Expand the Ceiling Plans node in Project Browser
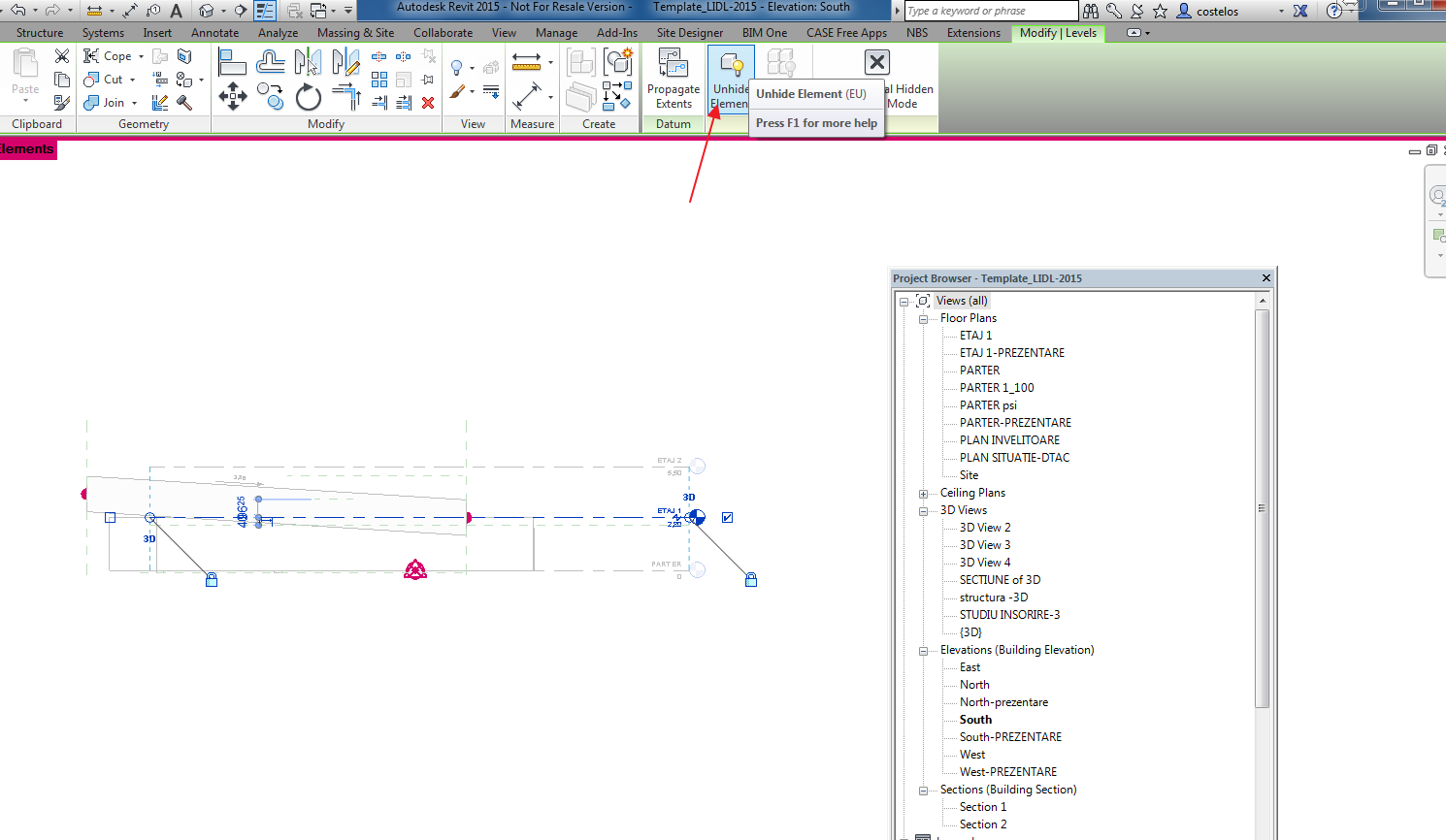Image resolution: width=1446 pixels, height=840 pixels. click(x=923, y=493)
